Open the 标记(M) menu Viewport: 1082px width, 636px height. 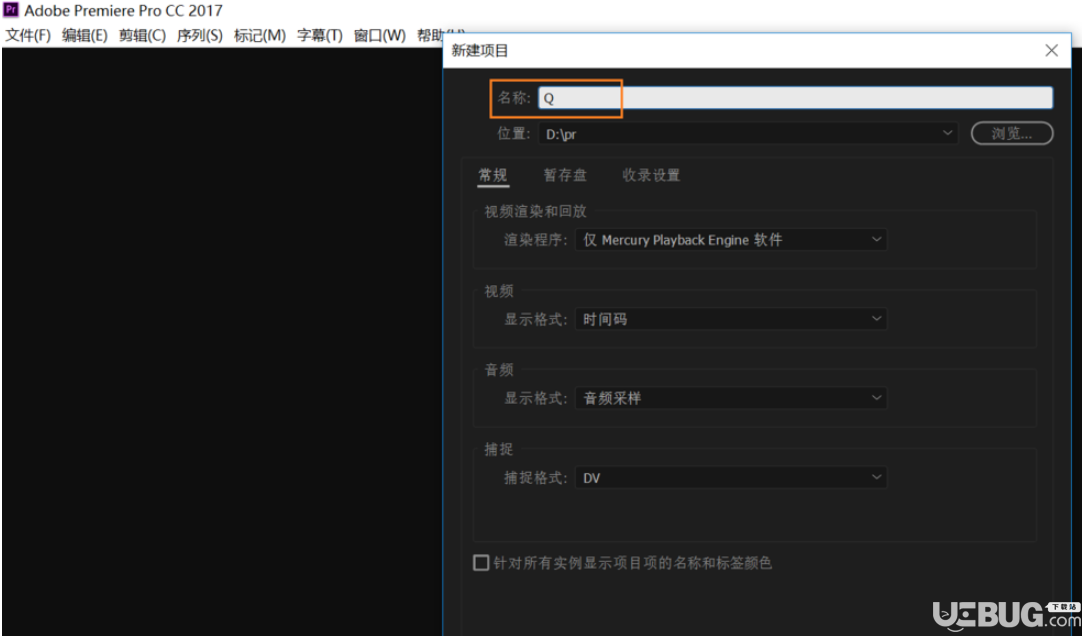259,35
